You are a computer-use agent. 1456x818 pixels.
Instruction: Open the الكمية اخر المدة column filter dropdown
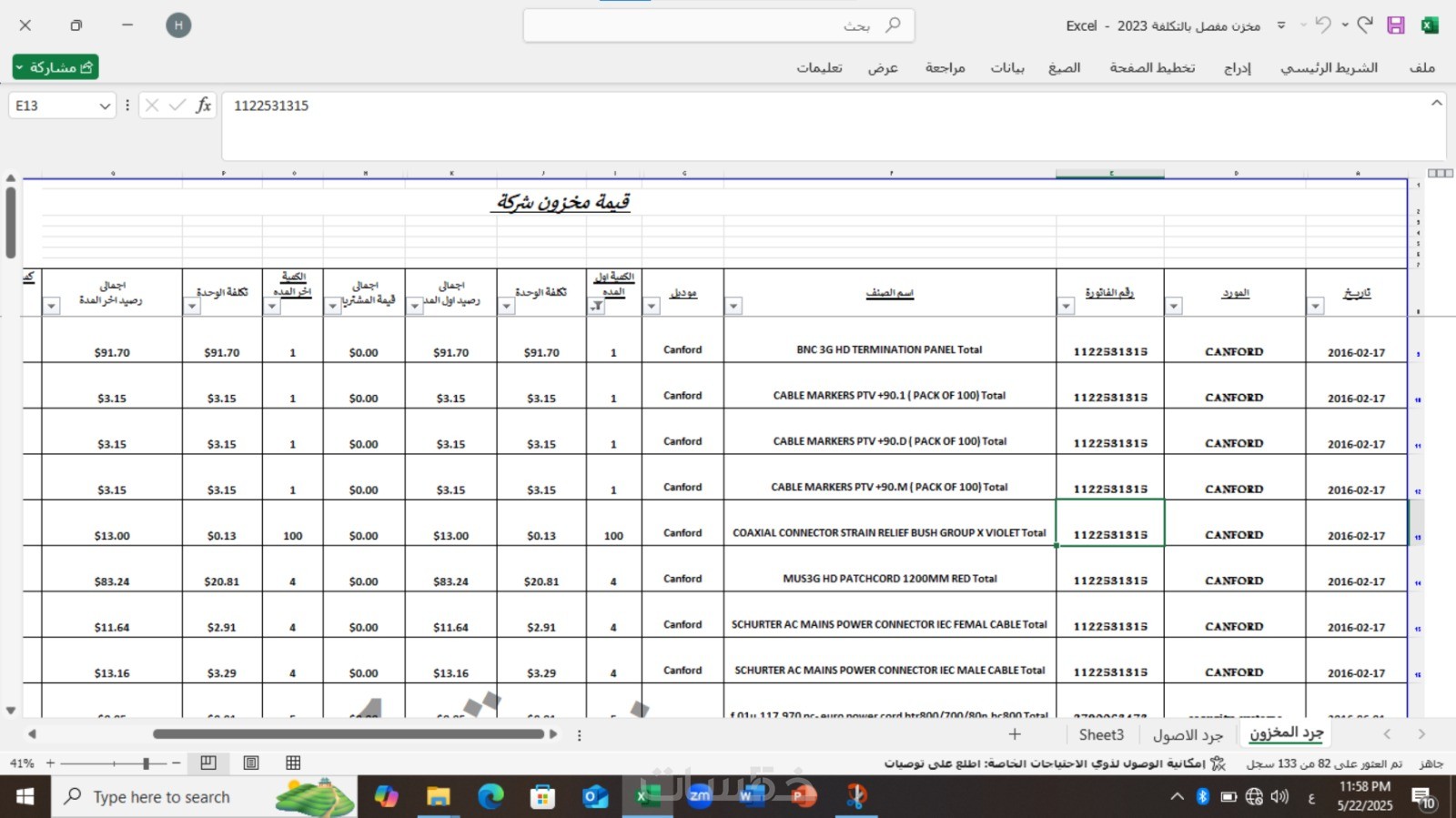pos(272,307)
